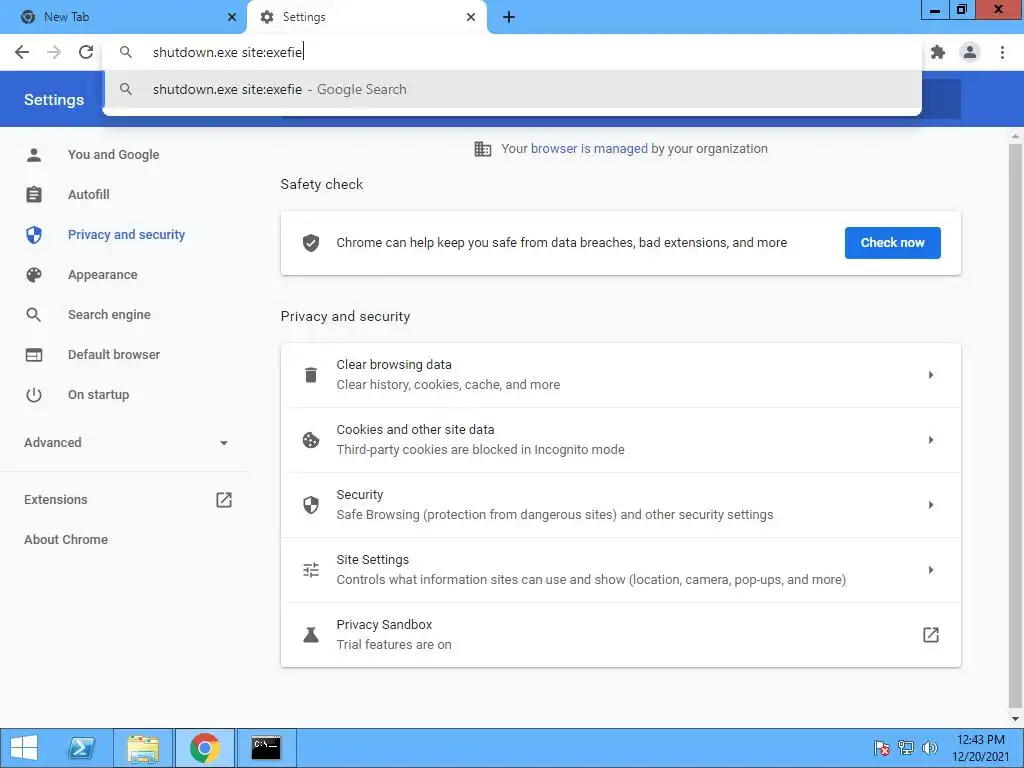Open the Chrome profile avatar

(970, 52)
